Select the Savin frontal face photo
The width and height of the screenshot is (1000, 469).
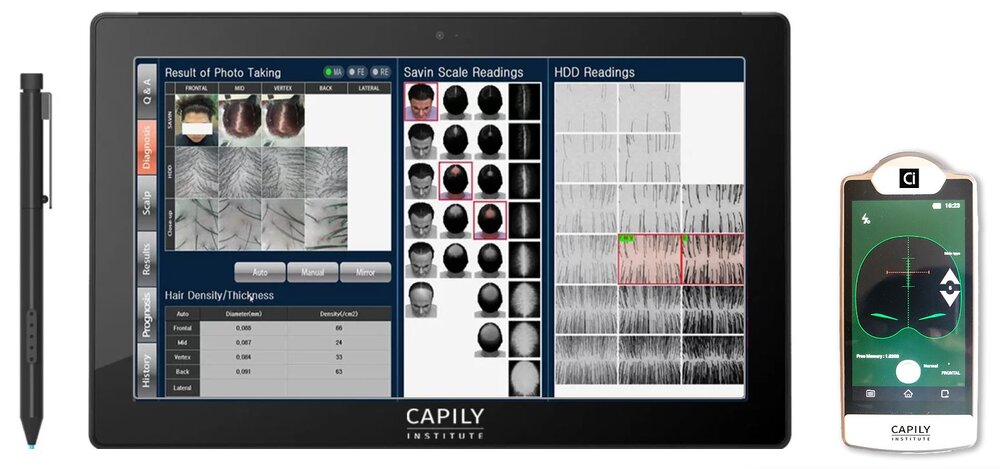(196, 121)
